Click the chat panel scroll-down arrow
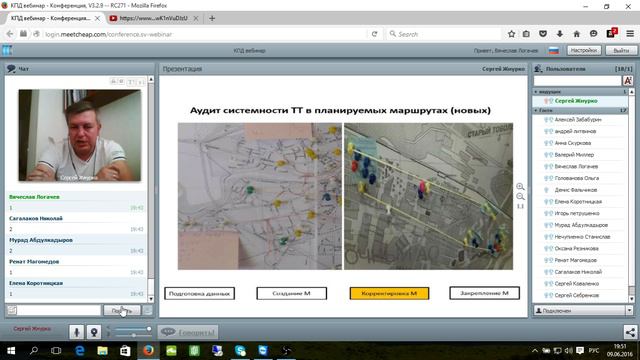The image size is (640, 360). [x=151, y=299]
